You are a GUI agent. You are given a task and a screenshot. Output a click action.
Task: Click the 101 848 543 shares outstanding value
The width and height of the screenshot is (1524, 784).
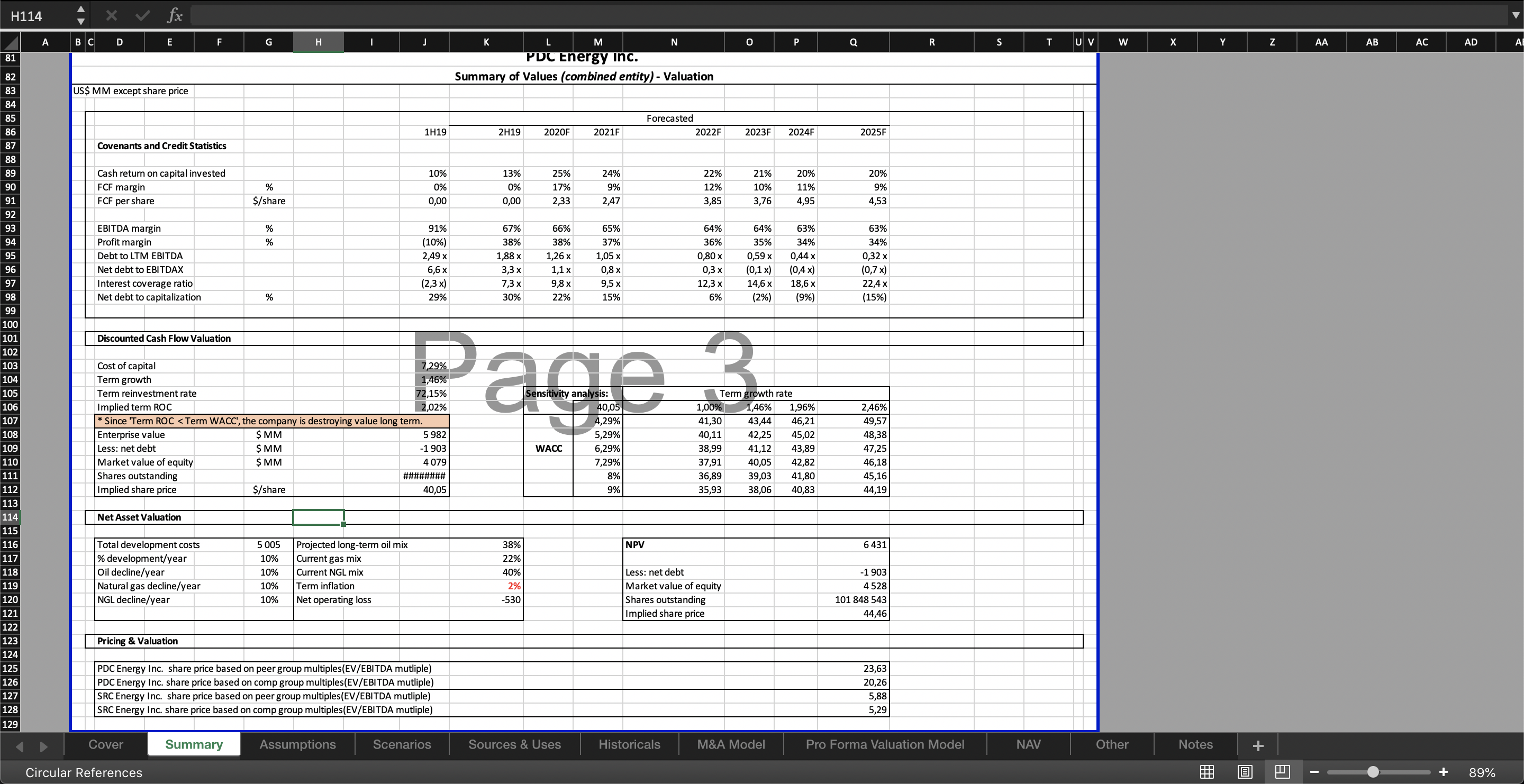pos(853,599)
